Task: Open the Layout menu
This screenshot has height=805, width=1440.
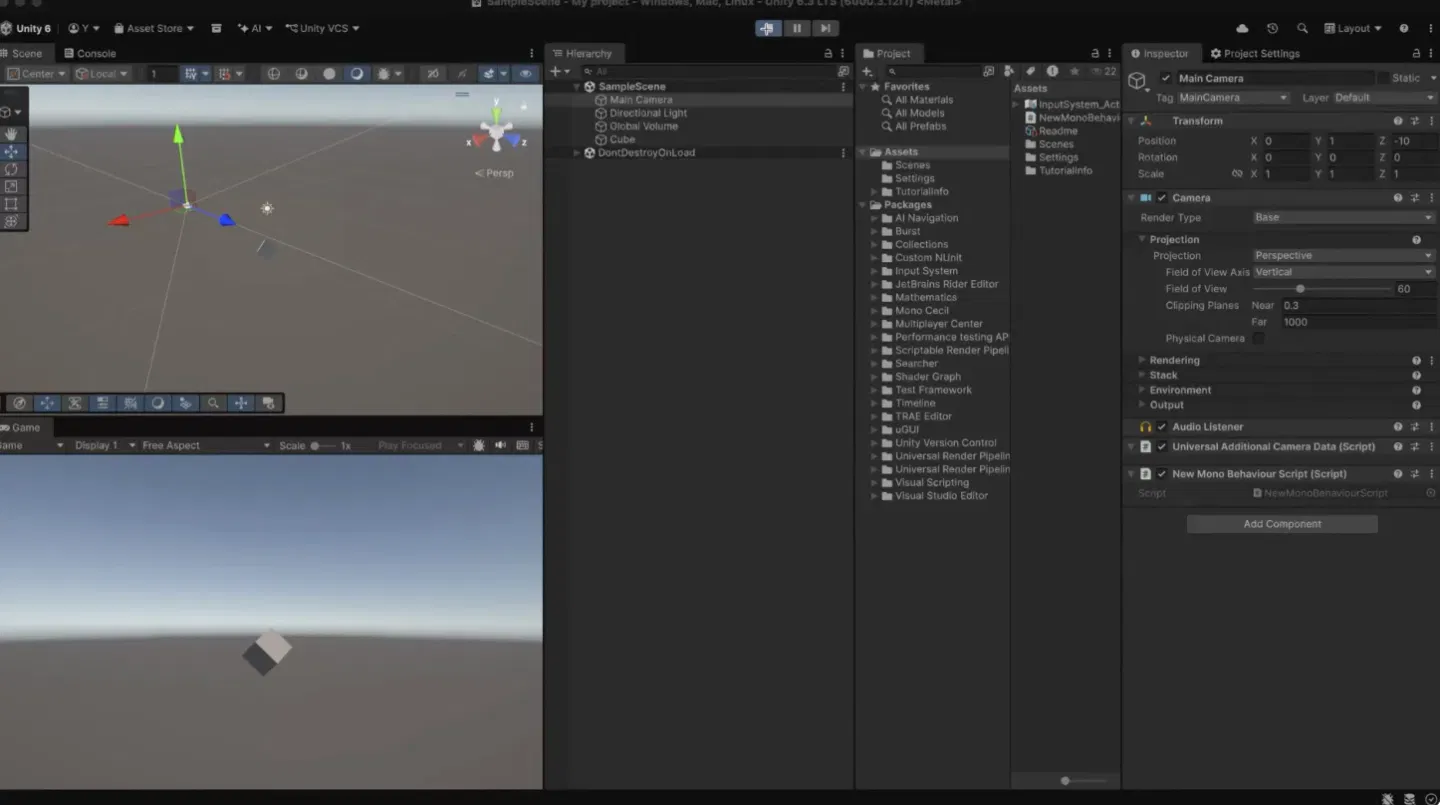Action: click(x=1352, y=29)
